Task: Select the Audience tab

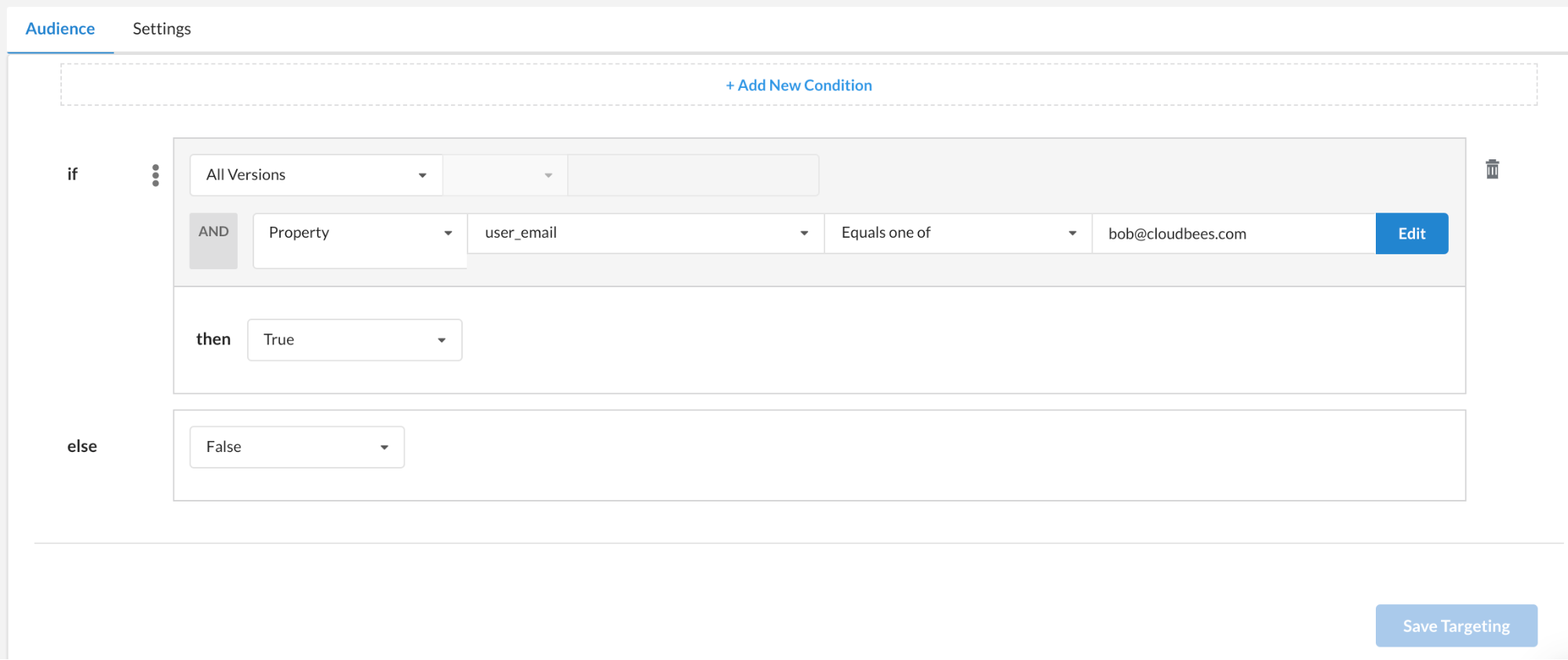Action: (60, 29)
